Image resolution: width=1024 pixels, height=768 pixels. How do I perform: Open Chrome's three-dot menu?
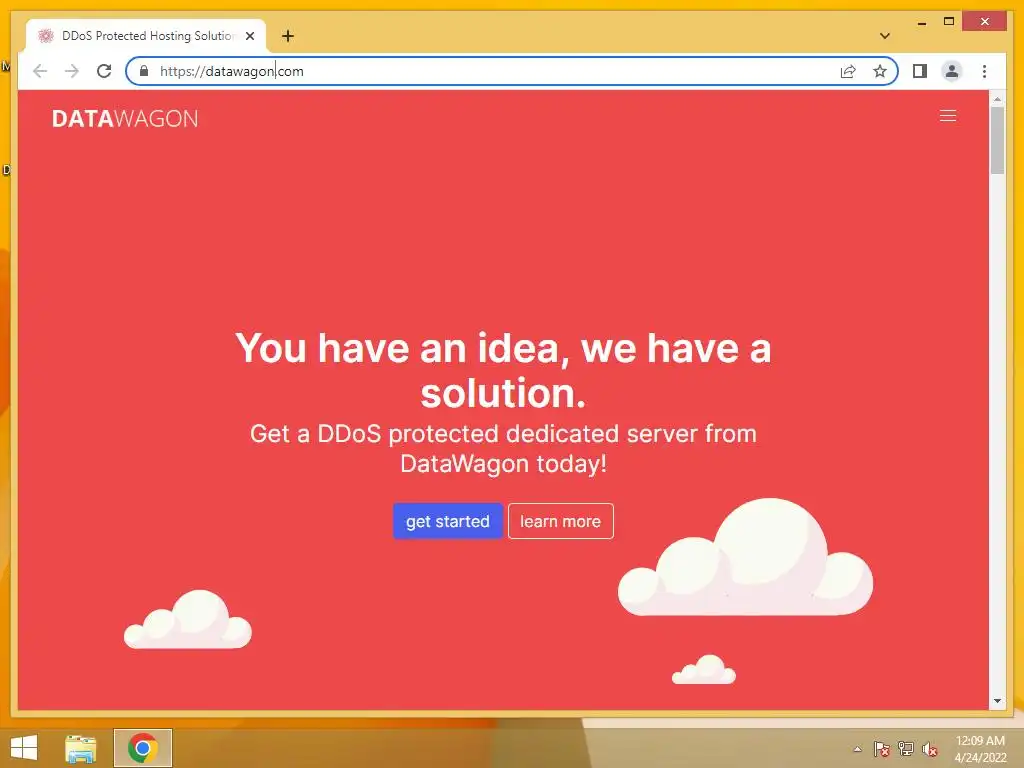[984, 71]
